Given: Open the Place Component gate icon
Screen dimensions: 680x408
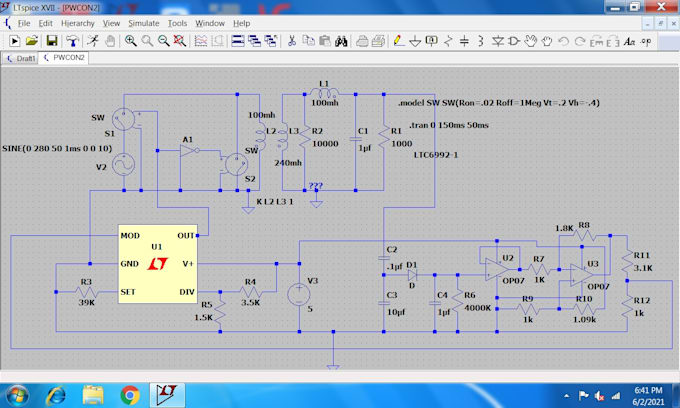Looking at the screenshot, I should (x=514, y=41).
